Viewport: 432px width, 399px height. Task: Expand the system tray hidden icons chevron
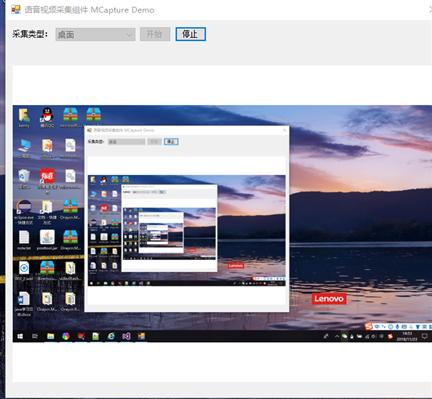tap(337, 337)
